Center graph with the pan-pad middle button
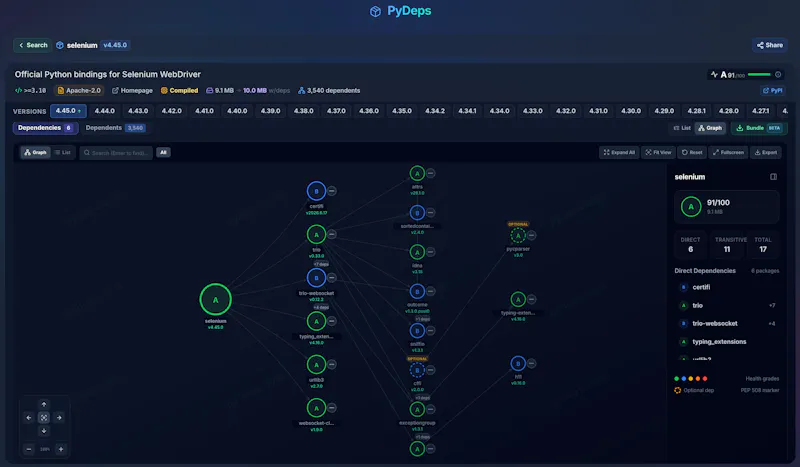The image size is (800, 467). [x=44, y=417]
